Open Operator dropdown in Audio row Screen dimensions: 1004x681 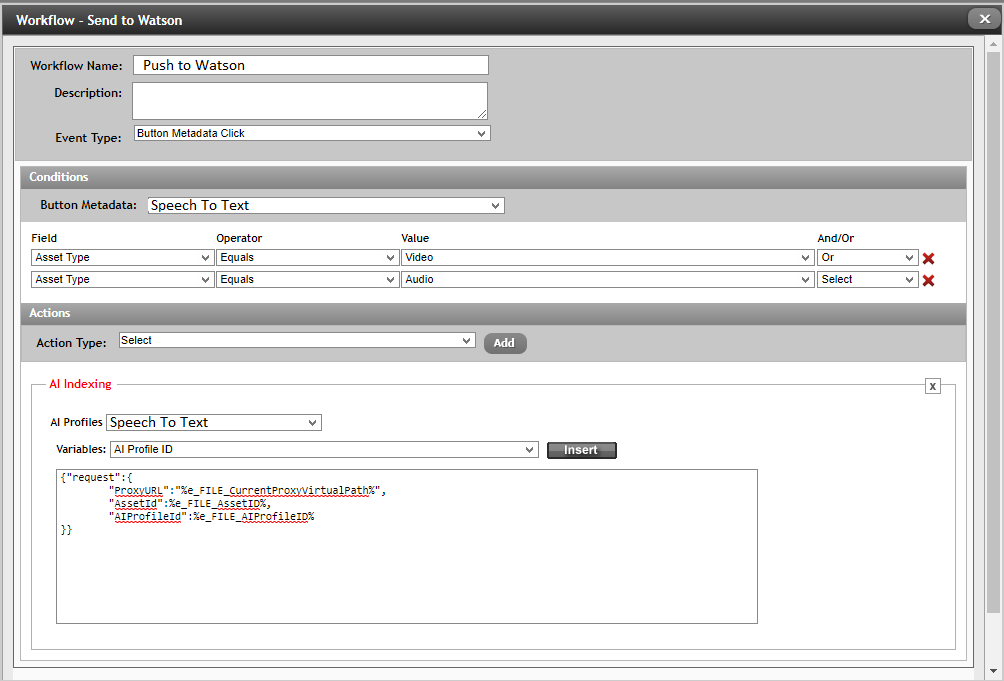pos(307,279)
